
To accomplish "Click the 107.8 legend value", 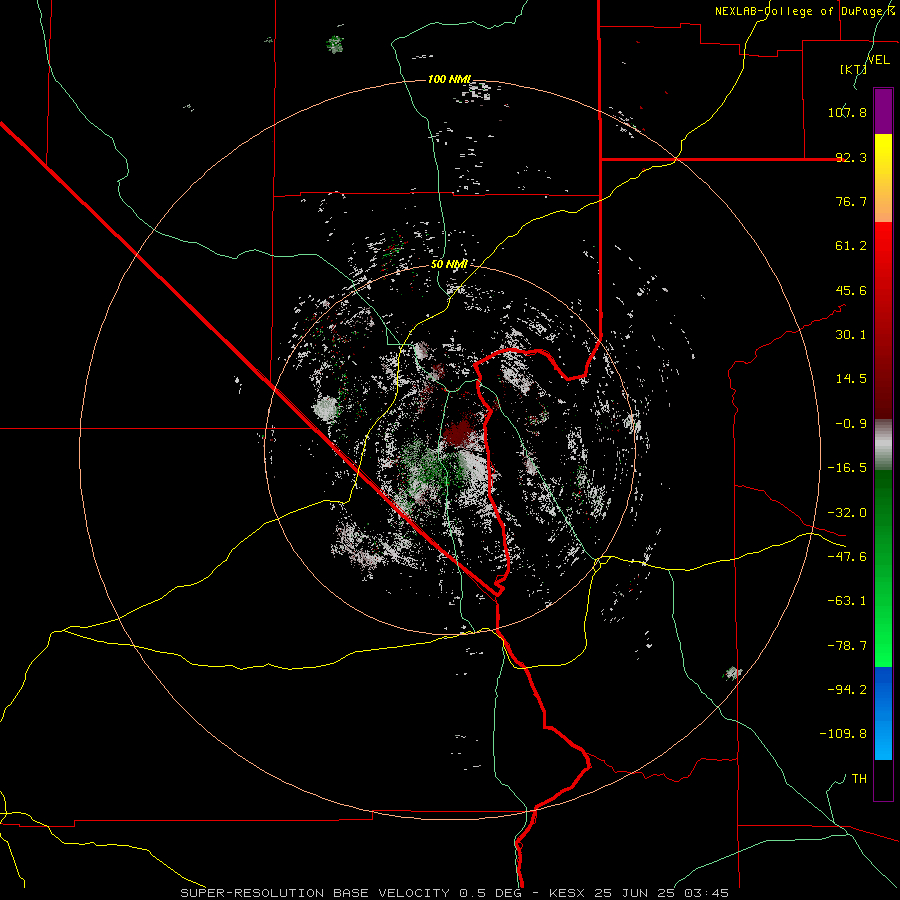I will tap(847, 112).
